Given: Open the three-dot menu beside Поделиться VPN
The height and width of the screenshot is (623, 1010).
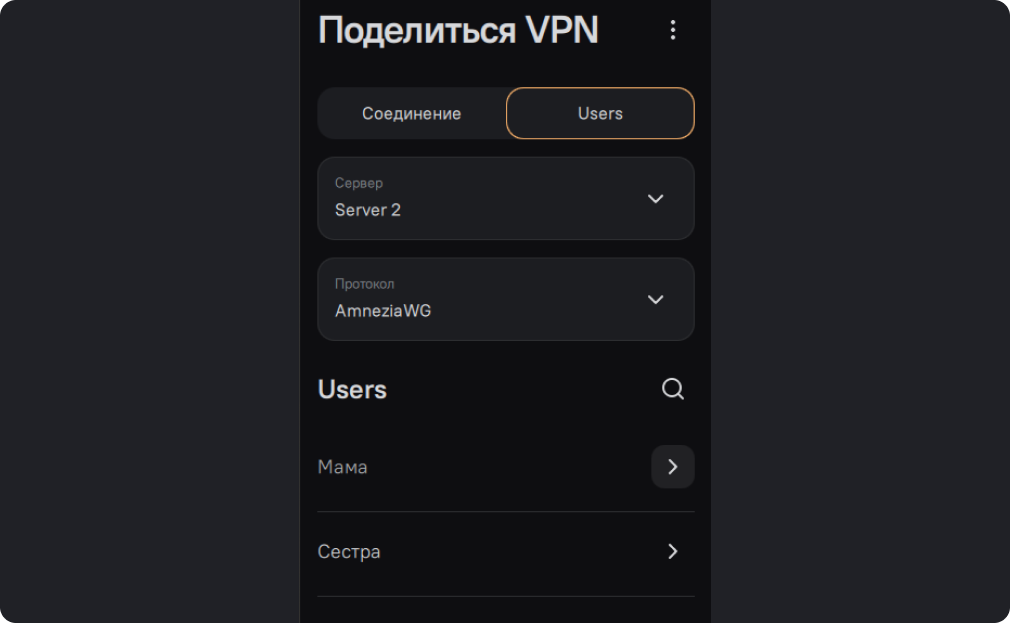Looking at the screenshot, I should click(673, 30).
